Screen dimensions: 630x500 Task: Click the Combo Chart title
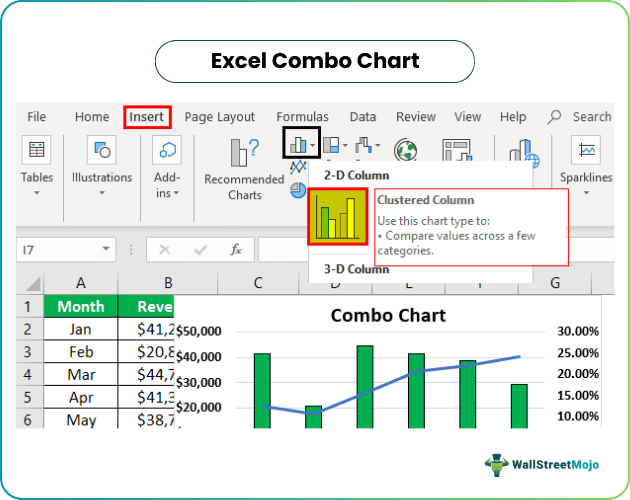tap(388, 316)
